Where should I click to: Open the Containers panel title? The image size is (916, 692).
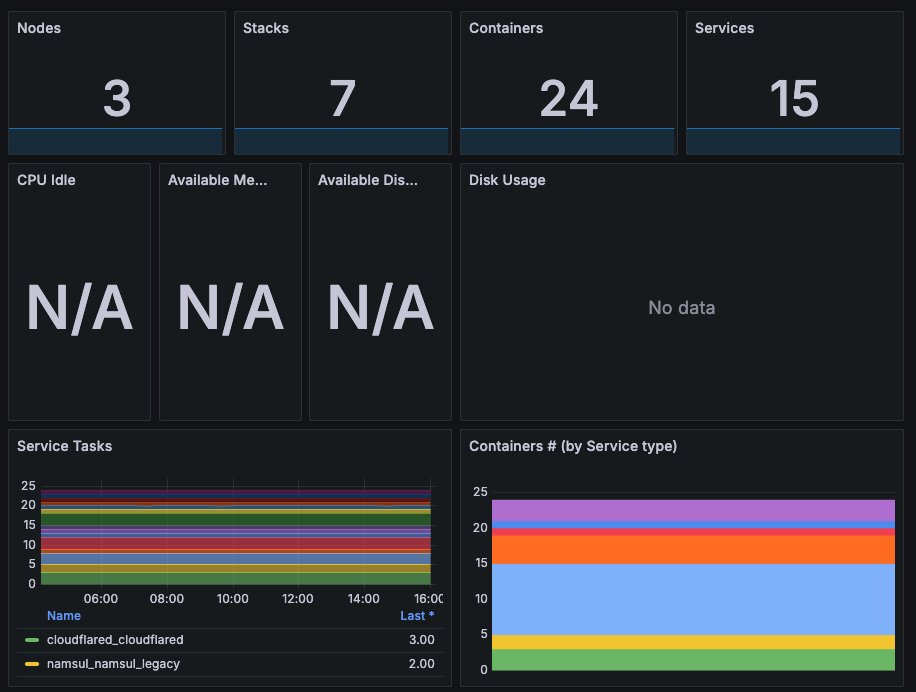(506, 28)
